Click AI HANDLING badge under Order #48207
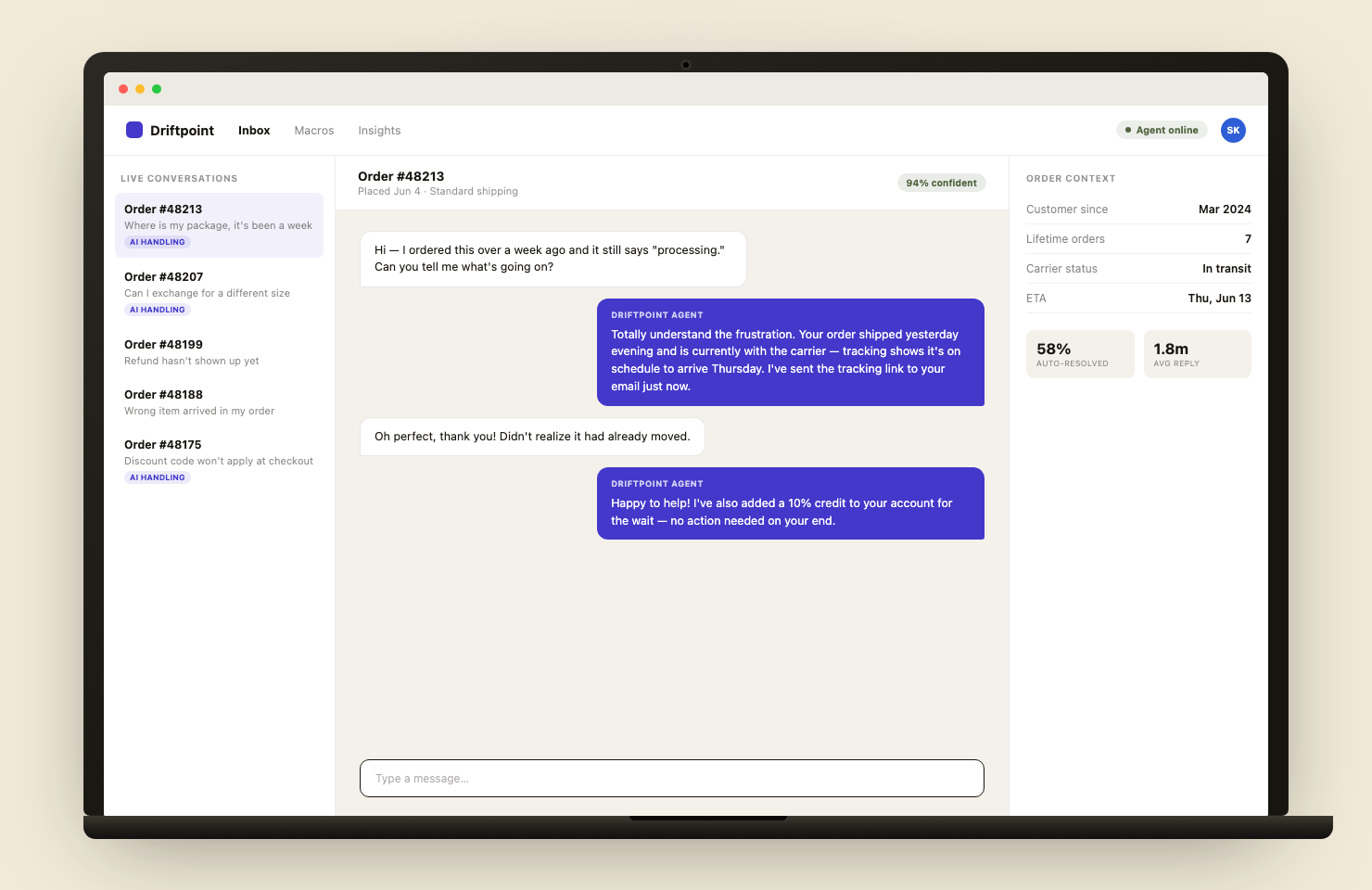1372x890 pixels. (158, 310)
